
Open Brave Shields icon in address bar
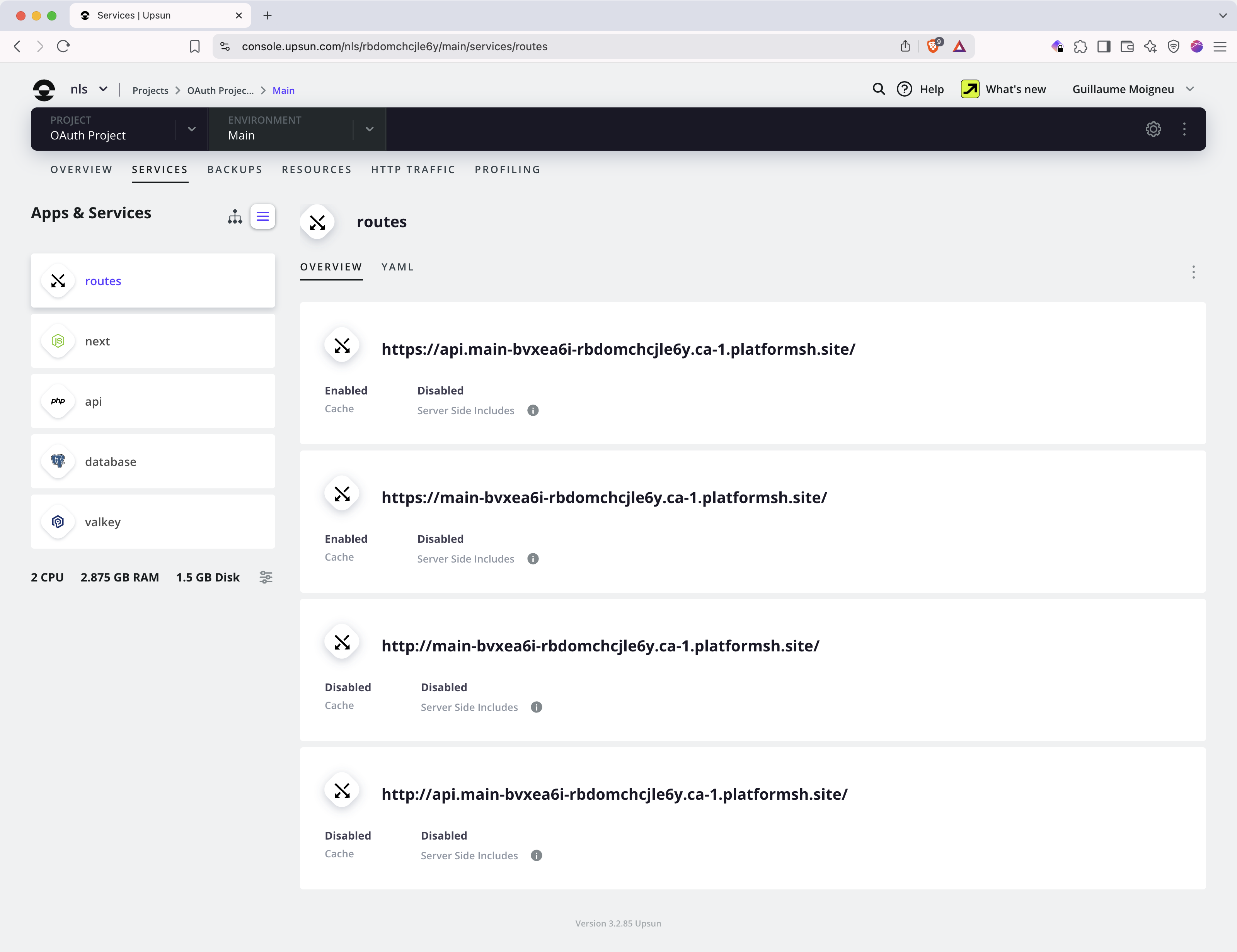pos(934,46)
